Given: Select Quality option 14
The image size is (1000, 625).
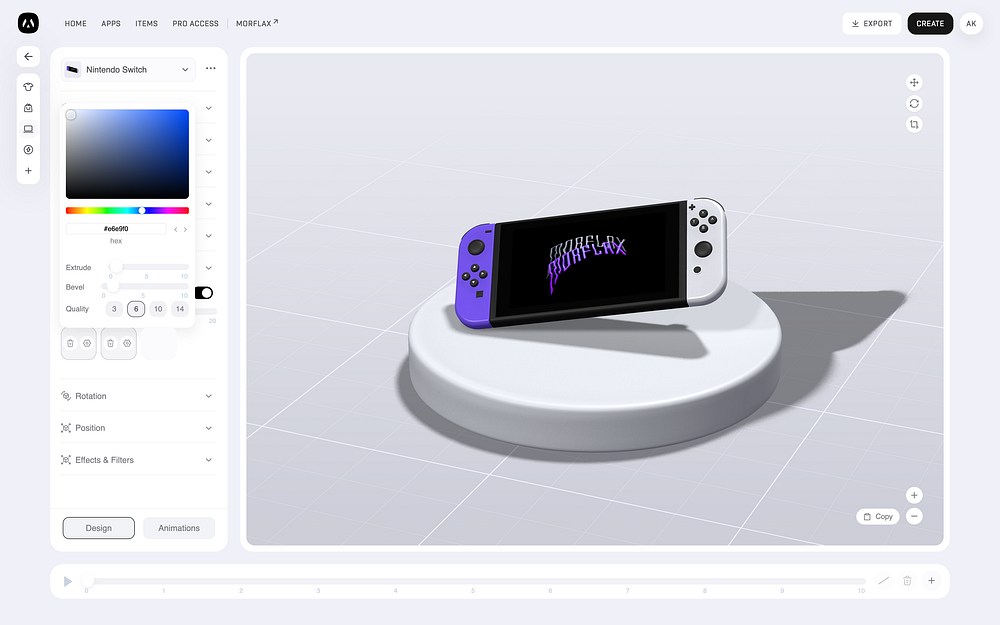Looking at the screenshot, I should [x=180, y=309].
